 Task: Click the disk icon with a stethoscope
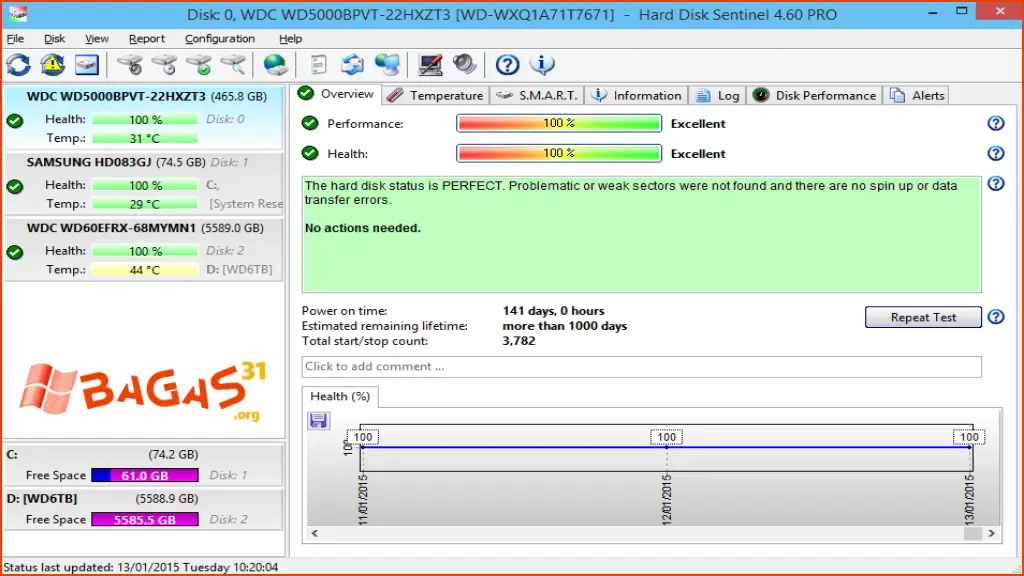pos(130,65)
